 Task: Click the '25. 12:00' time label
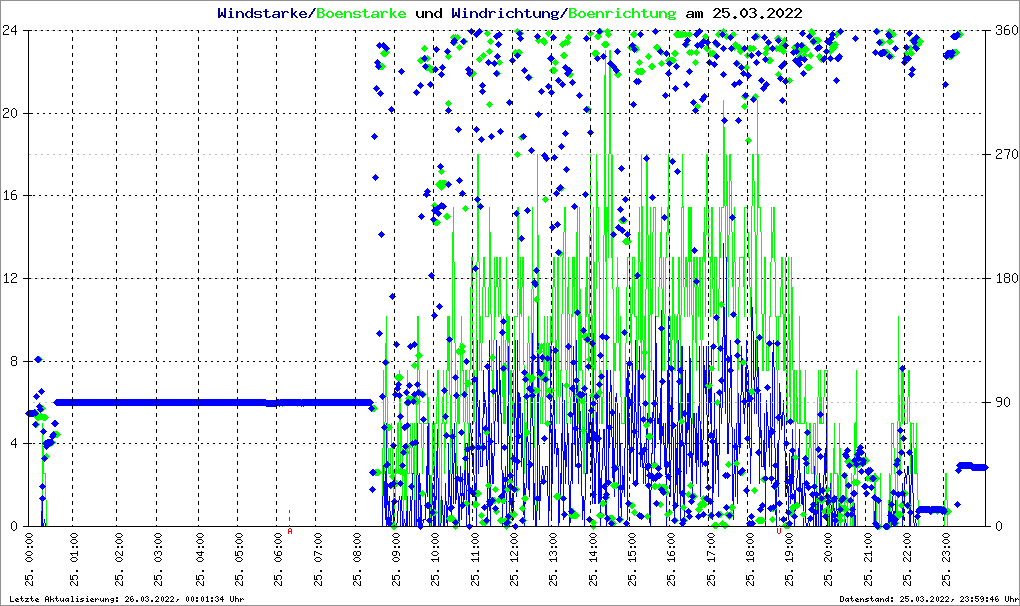click(514, 559)
